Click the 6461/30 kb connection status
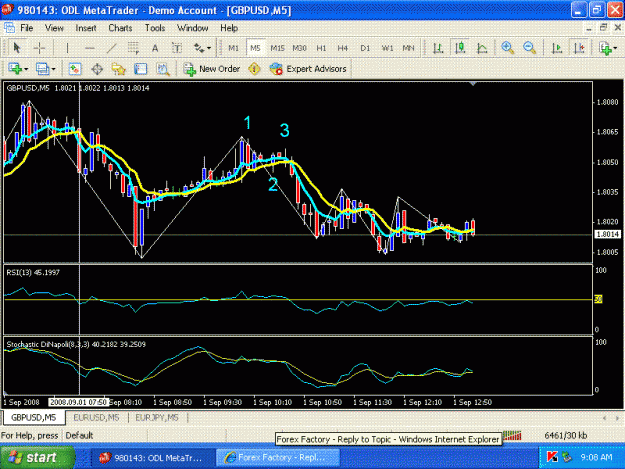Viewport: 625px width, 469px height. (x=566, y=436)
